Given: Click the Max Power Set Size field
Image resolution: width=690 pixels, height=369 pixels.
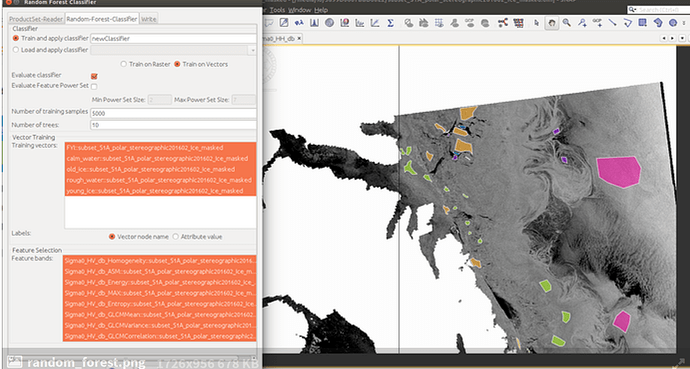Looking at the screenshot, I should 243,100.
